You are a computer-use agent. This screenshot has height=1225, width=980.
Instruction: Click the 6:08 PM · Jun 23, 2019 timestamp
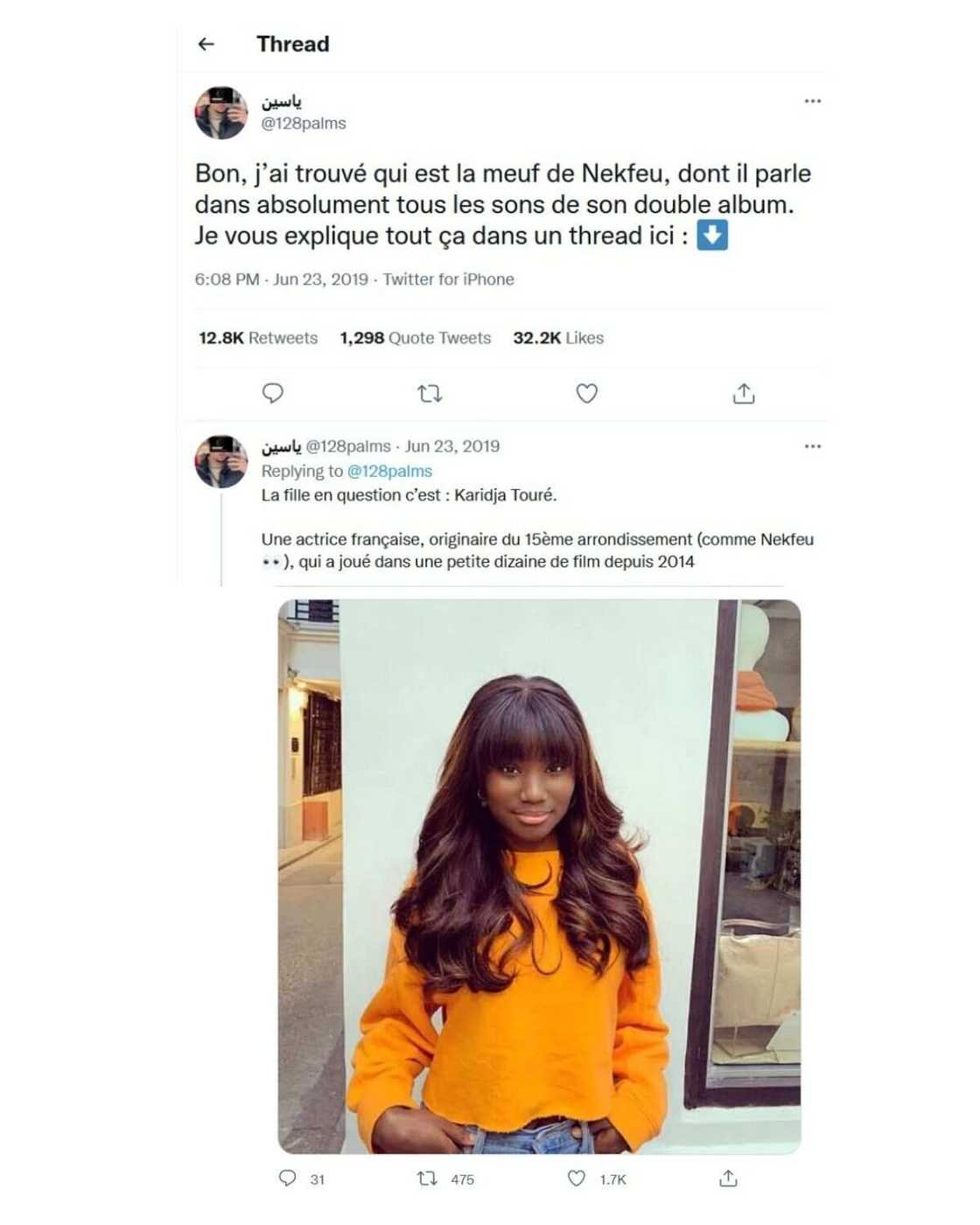pos(281,279)
